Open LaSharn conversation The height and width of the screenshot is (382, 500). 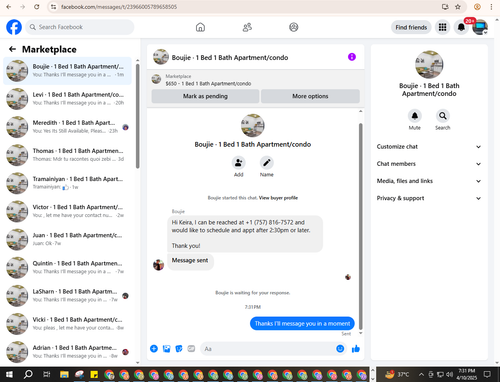pyautogui.click(x=68, y=295)
